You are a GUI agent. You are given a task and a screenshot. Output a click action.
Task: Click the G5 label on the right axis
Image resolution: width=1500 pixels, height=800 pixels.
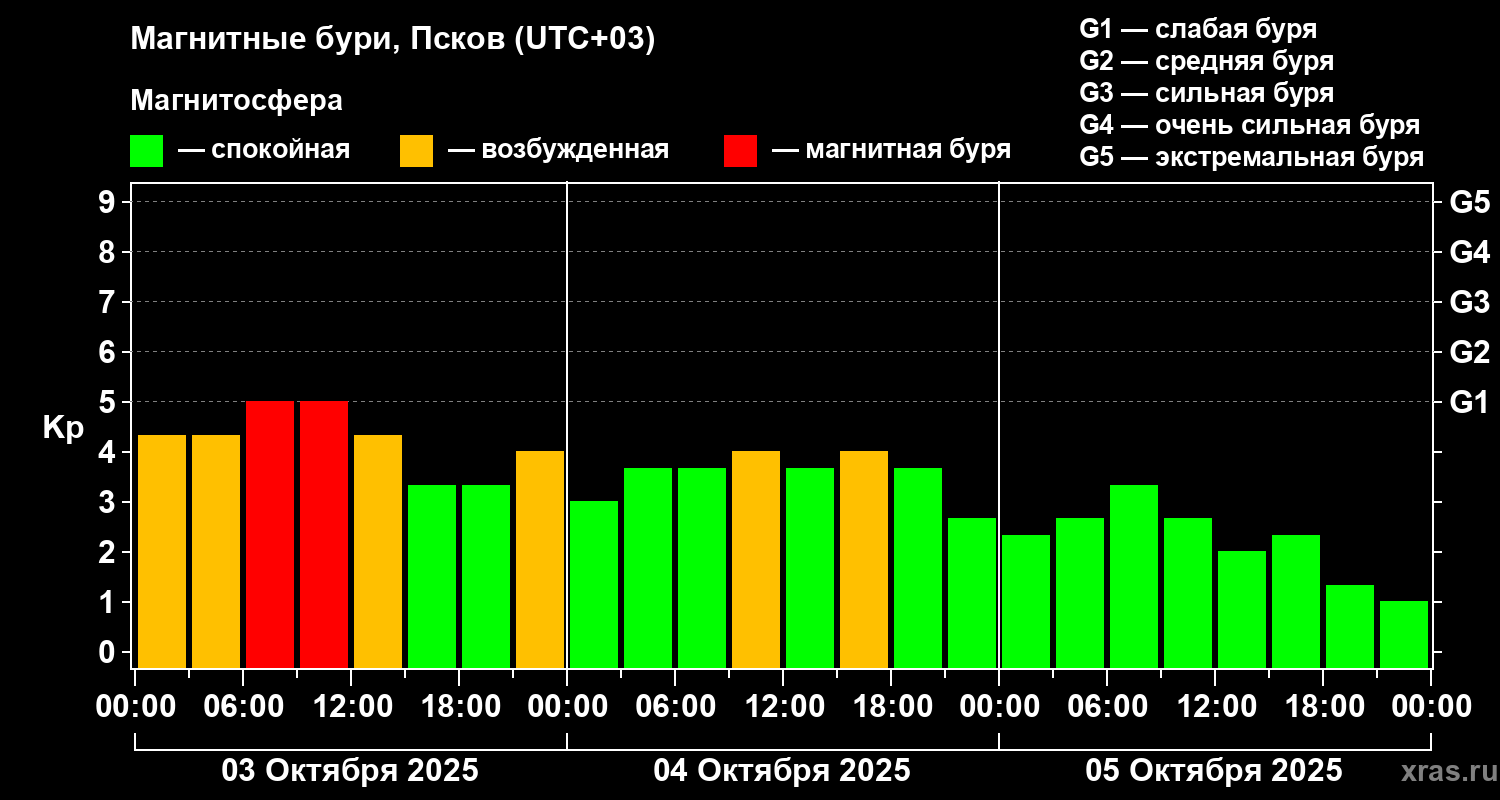click(x=1470, y=202)
